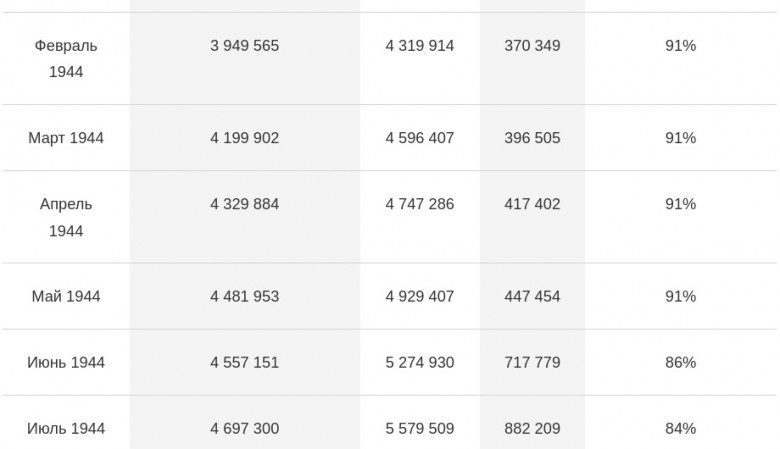This screenshot has width=780, height=449.
Task: Select the value 4 481 953
Action: pyautogui.click(x=244, y=296)
